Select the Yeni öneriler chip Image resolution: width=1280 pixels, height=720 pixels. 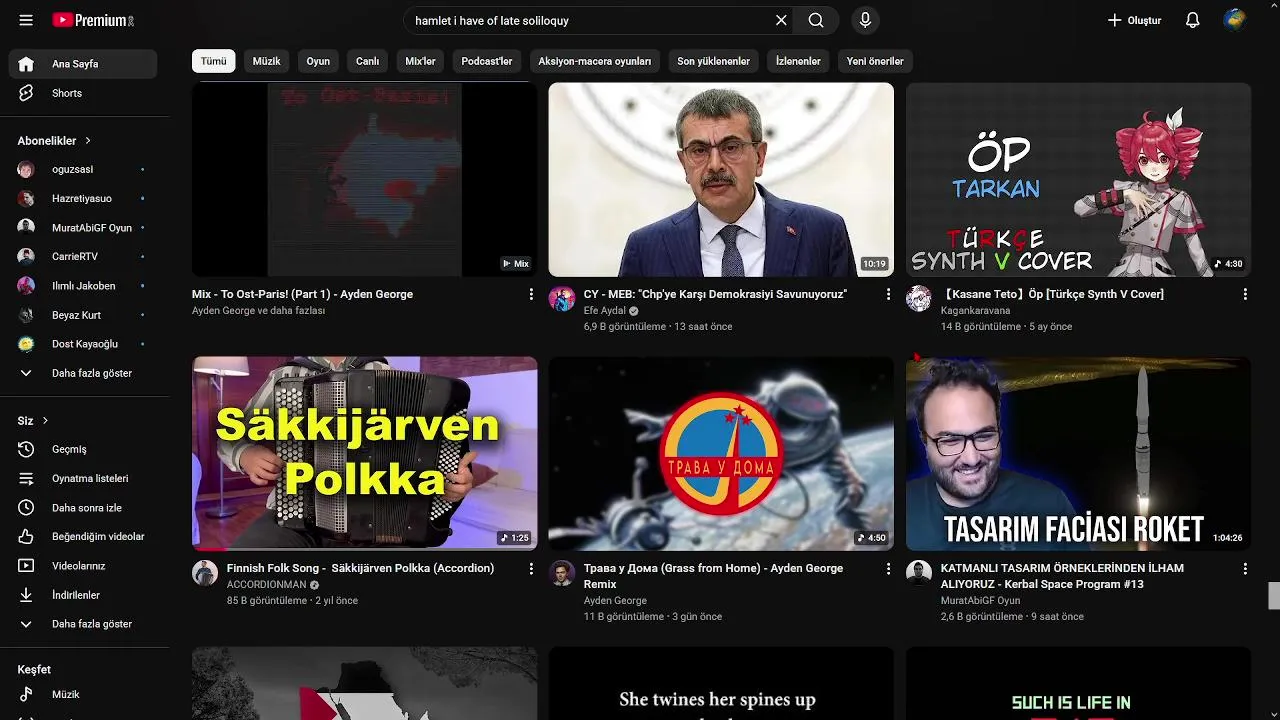point(875,61)
